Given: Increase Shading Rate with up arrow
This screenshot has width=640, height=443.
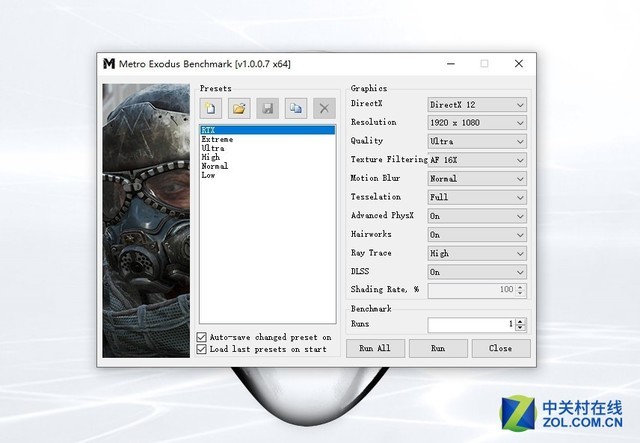Looking at the screenshot, I should pyautogui.click(x=520, y=287).
